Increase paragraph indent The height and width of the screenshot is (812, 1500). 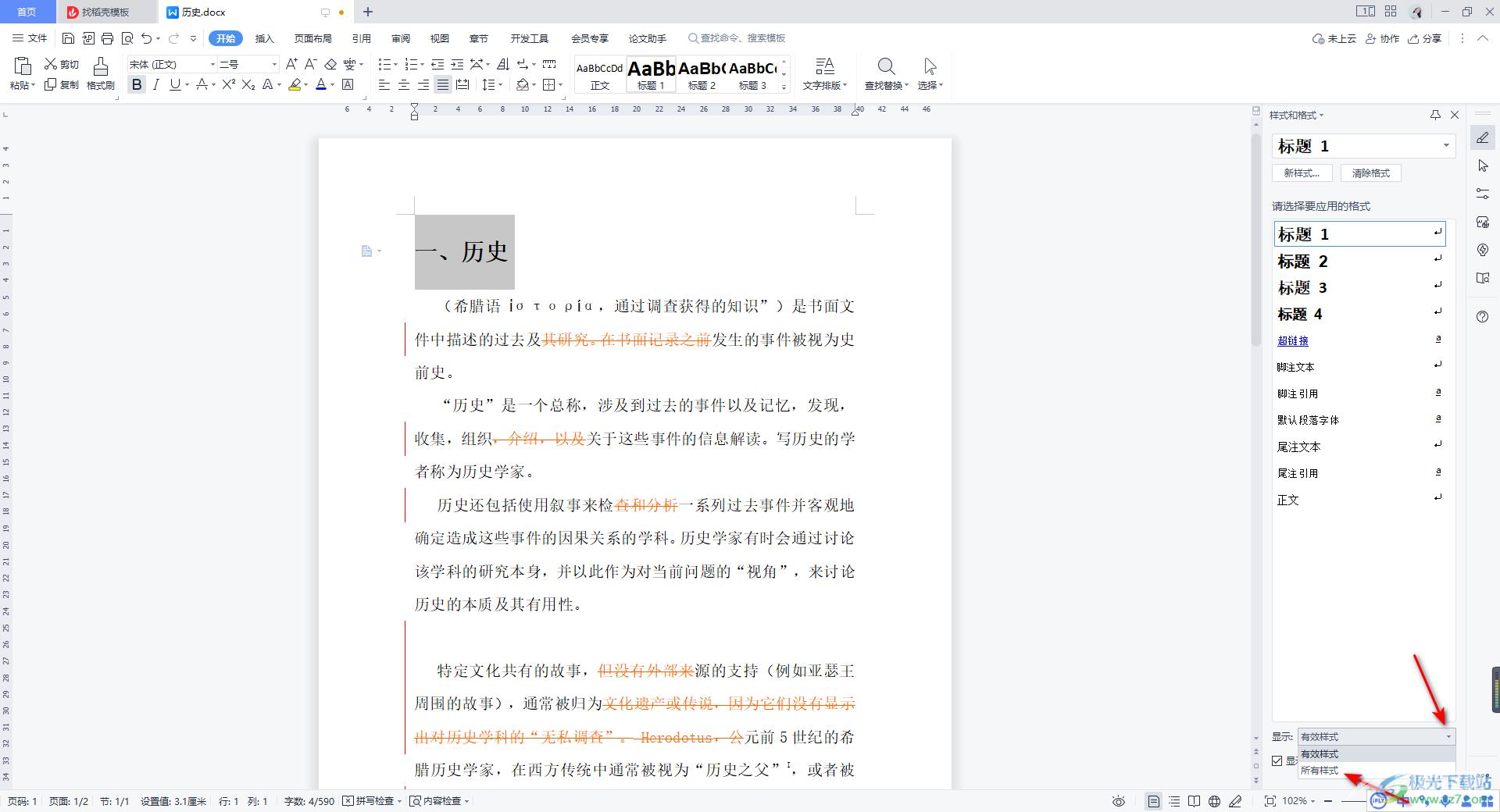click(457, 64)
